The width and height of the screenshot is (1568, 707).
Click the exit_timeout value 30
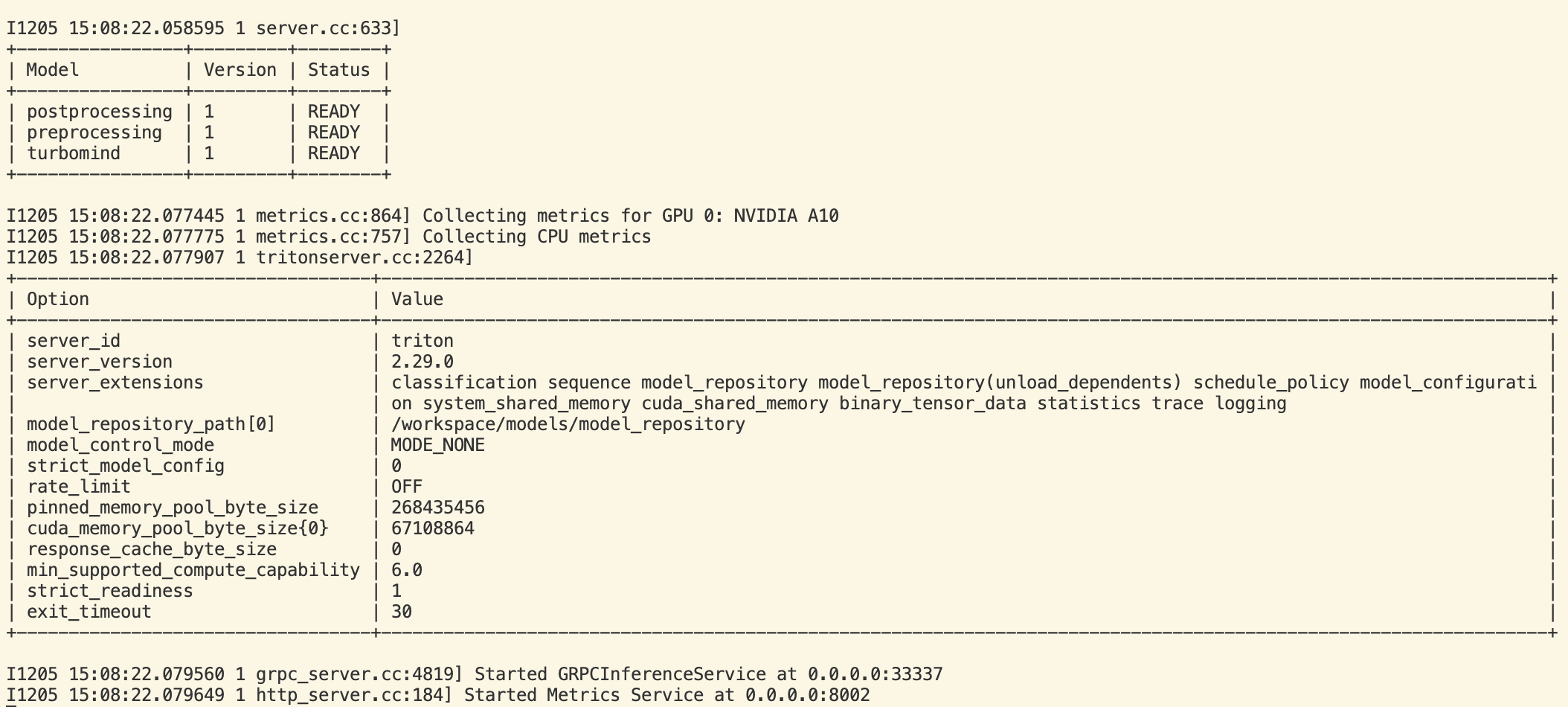click(402, 612)
